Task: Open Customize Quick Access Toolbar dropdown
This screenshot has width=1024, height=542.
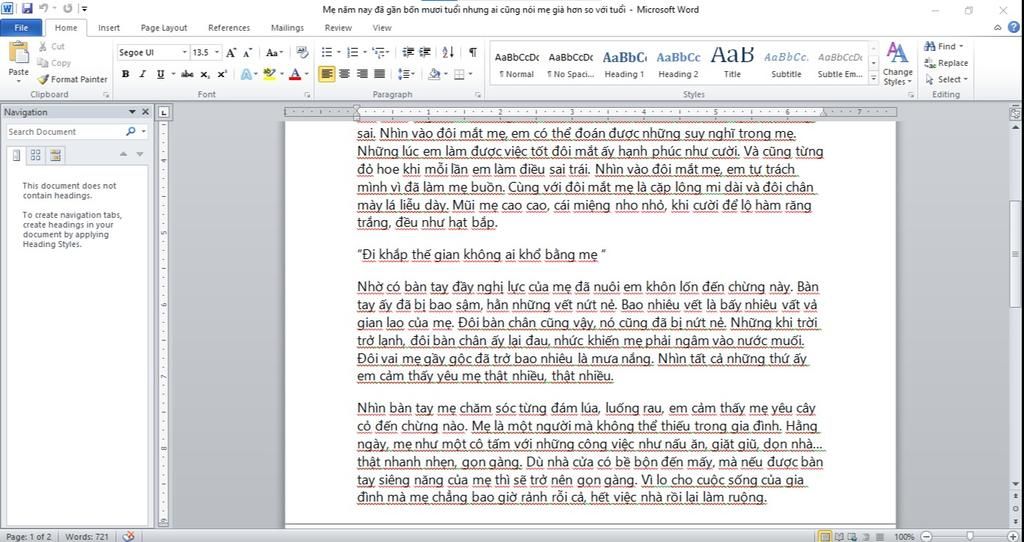Action: tap(85, 9)
